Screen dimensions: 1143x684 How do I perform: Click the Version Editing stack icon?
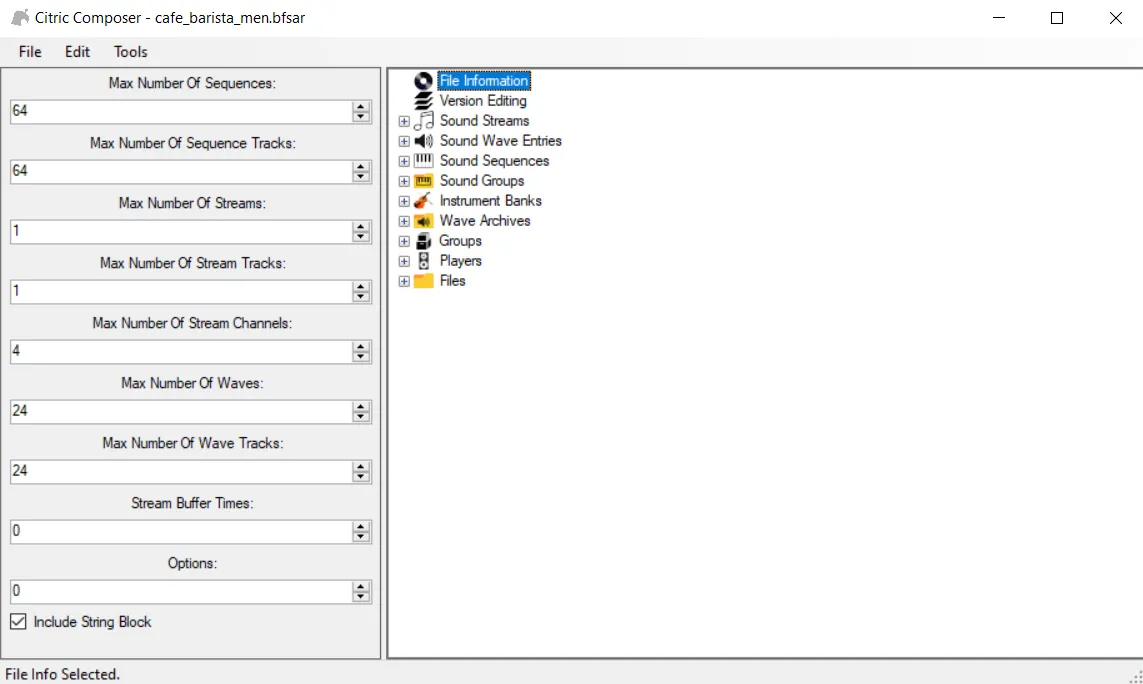tap(423, 101)
